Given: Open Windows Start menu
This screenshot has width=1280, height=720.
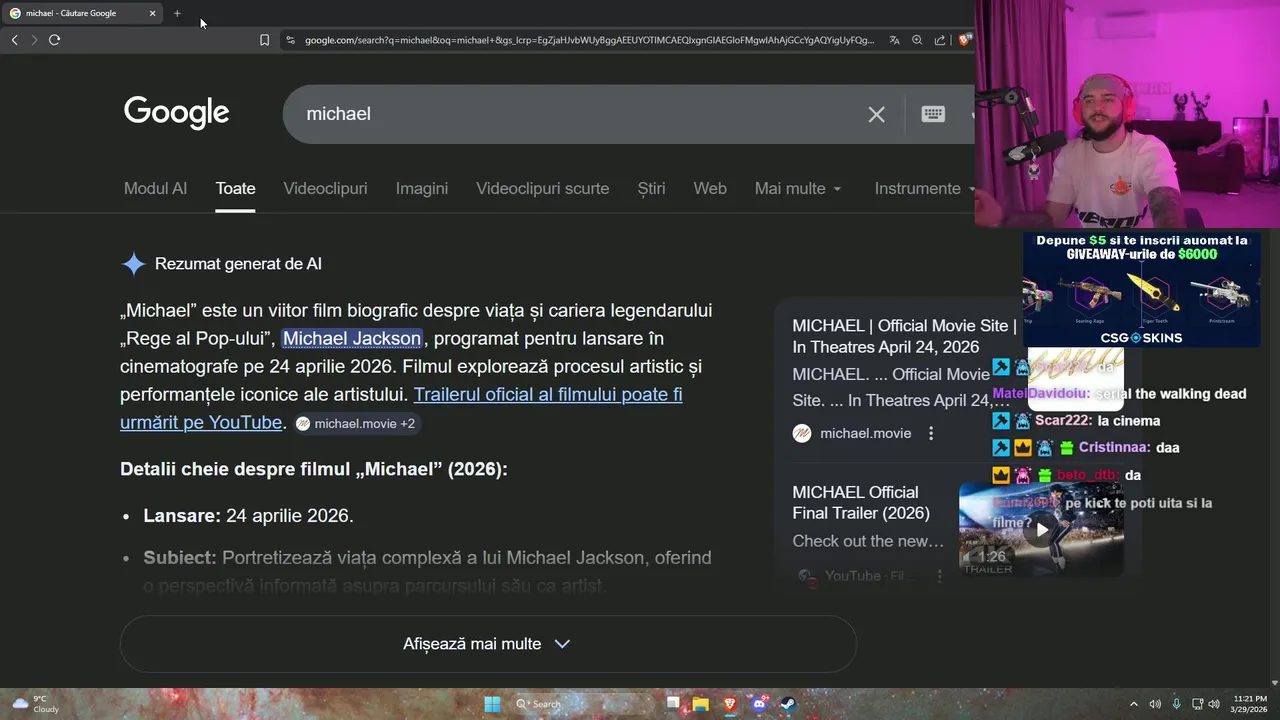Looking at the screenshot, I should pyautogui.click(x=492, y=704).
